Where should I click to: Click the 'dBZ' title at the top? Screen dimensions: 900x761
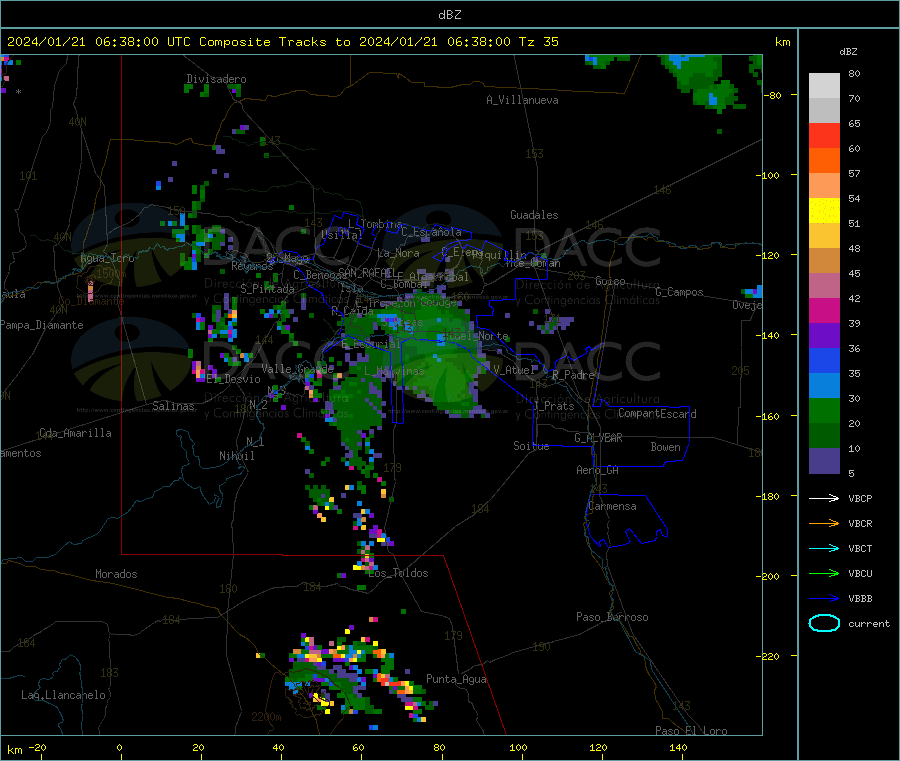[x=449, y=15]
